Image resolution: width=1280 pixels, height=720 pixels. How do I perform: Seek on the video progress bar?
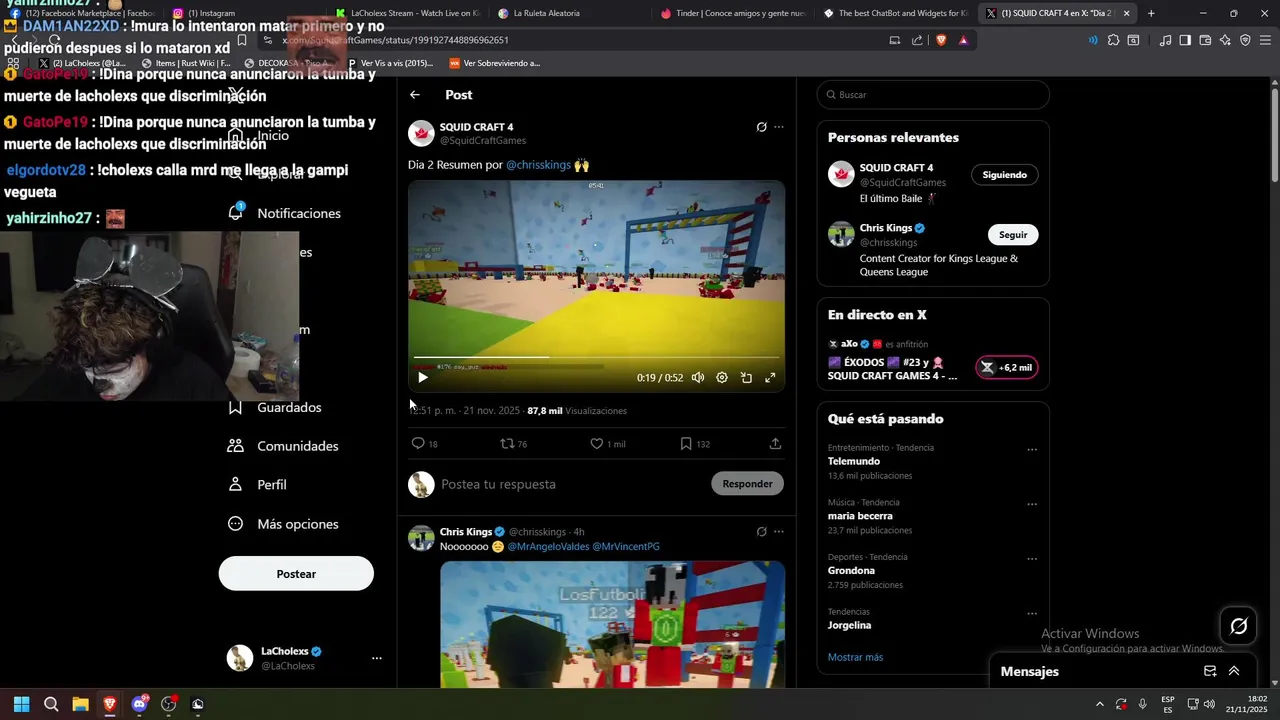click(597, 357)
